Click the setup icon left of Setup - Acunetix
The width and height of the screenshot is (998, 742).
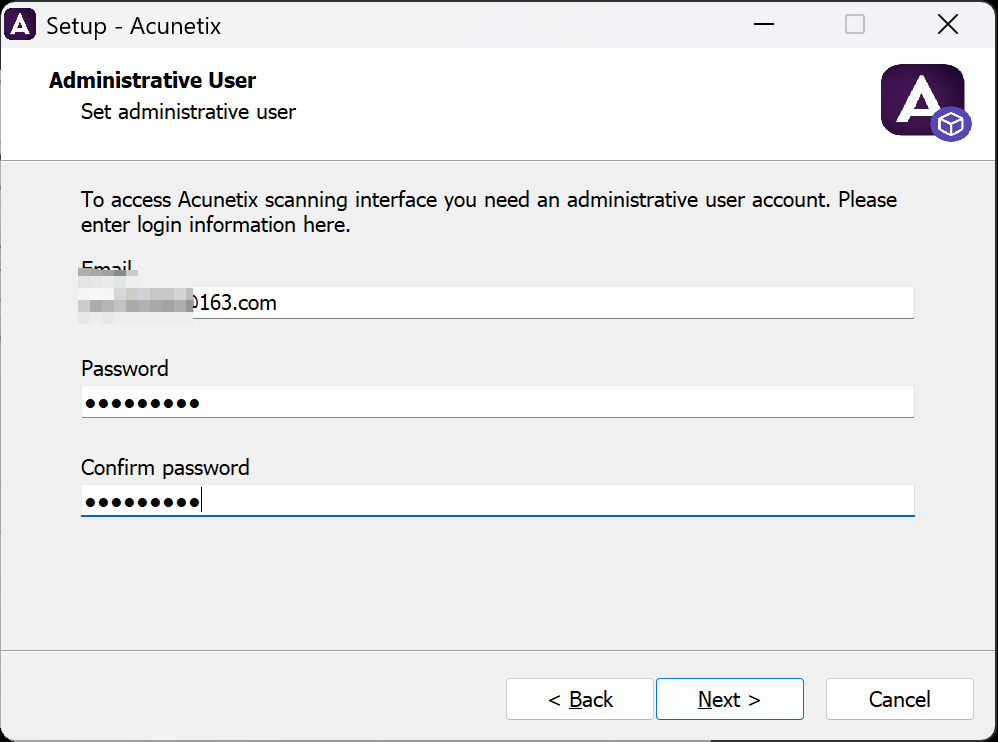pos(22,23)
